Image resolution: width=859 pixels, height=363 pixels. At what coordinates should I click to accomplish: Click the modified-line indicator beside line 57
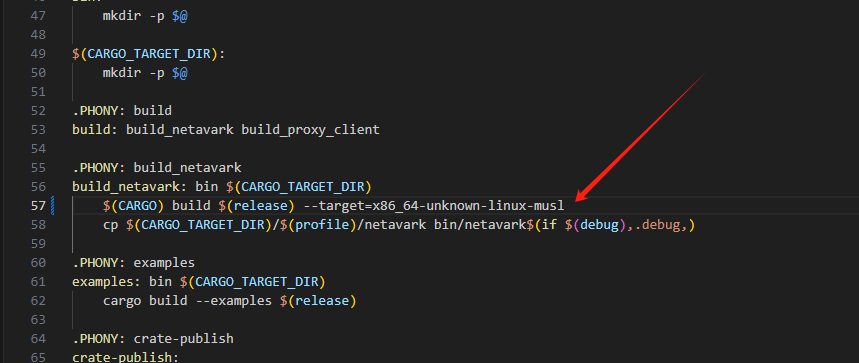[x=53, y=206]
